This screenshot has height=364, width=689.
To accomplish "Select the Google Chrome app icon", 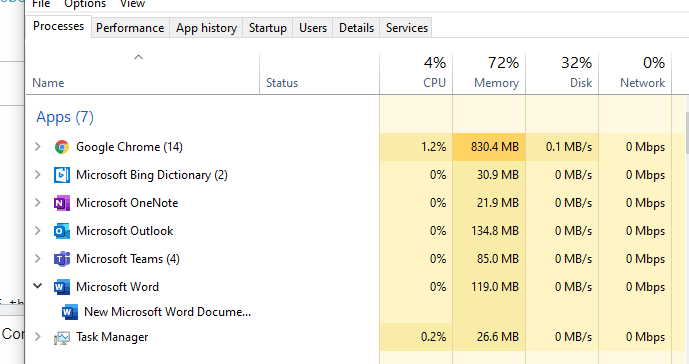I will tap(62, 147).
